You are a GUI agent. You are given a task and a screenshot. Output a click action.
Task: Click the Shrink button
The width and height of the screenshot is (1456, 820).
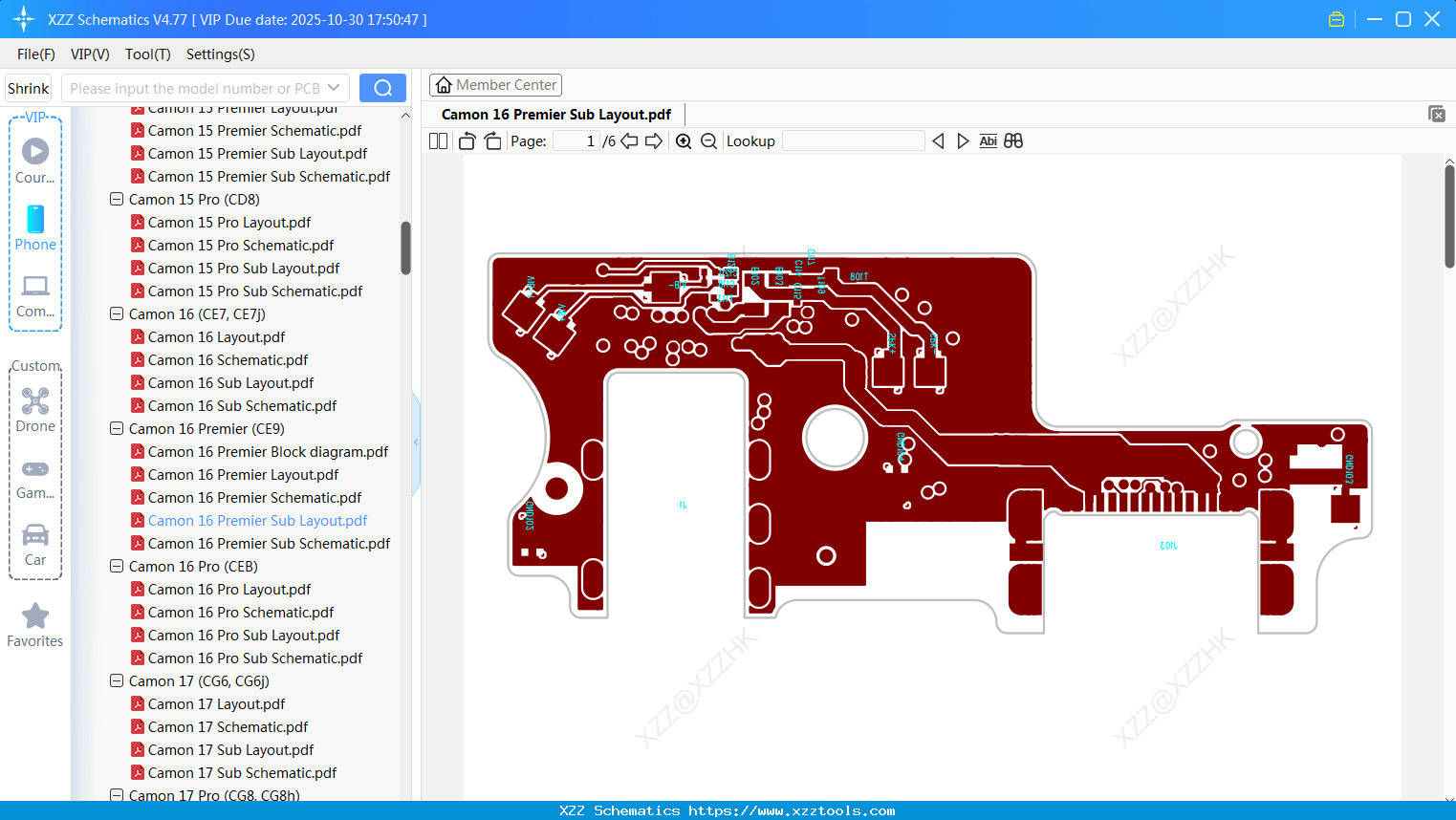tap(29, 88)
